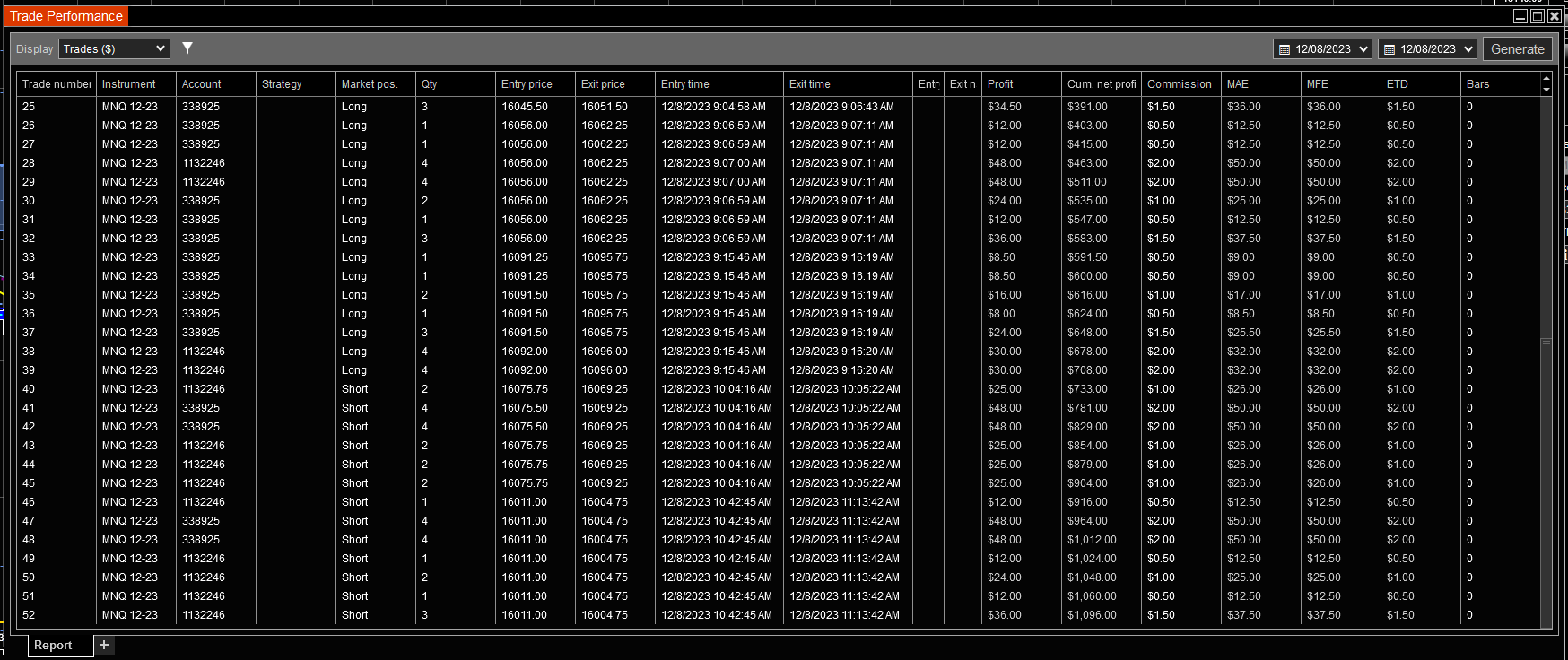The height and width of the screenshot is (660, 1568).
Task: Sort by the Commission column header
Action: click(x=1181, y=84)
